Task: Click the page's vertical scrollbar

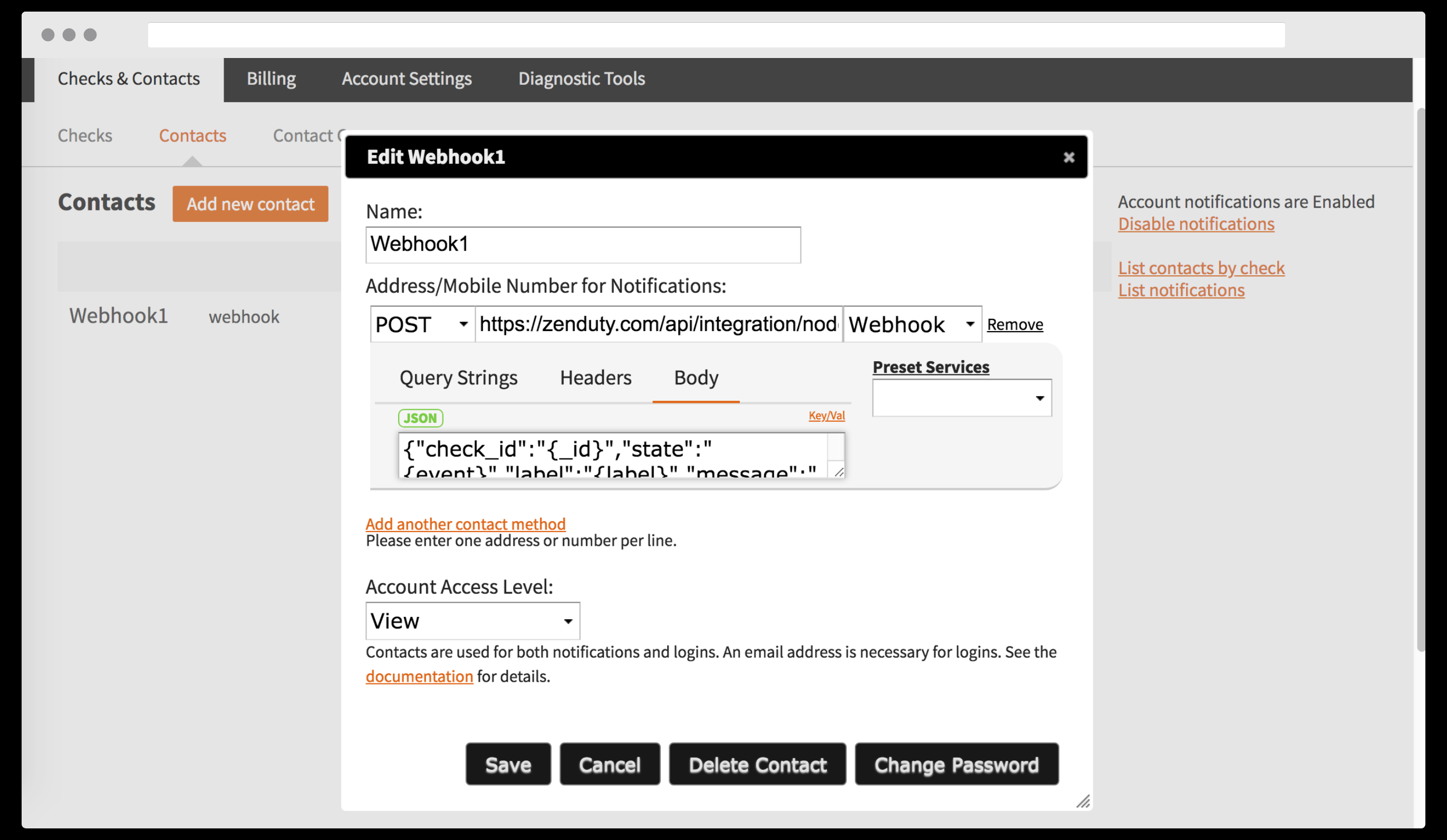Action: (x=1421, y=379)
